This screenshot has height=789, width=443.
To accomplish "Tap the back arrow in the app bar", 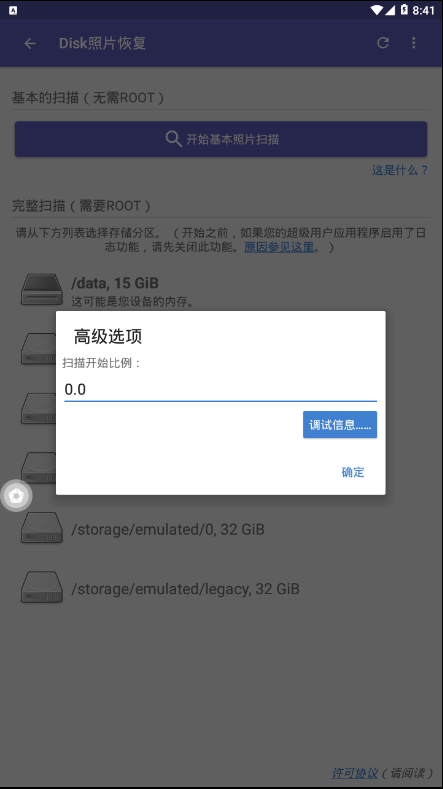I will click(30, 43).
